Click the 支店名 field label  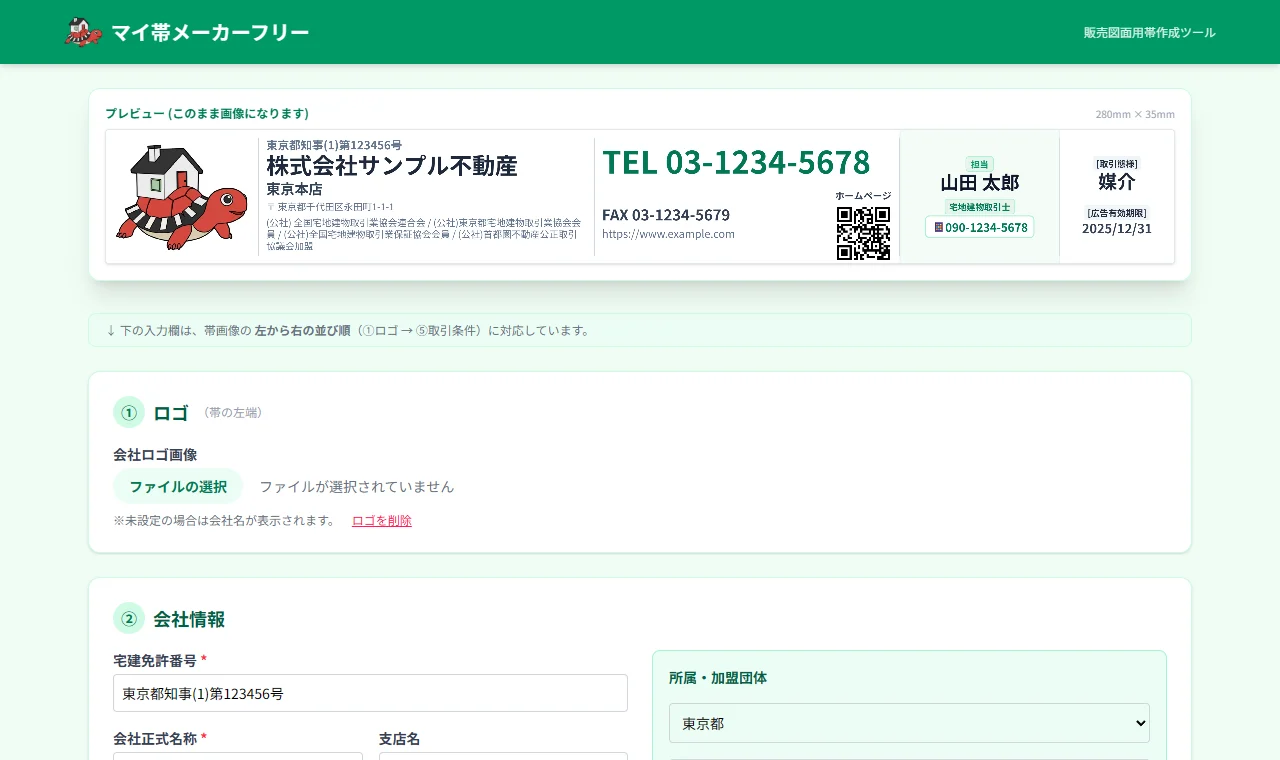pos(399,739)
